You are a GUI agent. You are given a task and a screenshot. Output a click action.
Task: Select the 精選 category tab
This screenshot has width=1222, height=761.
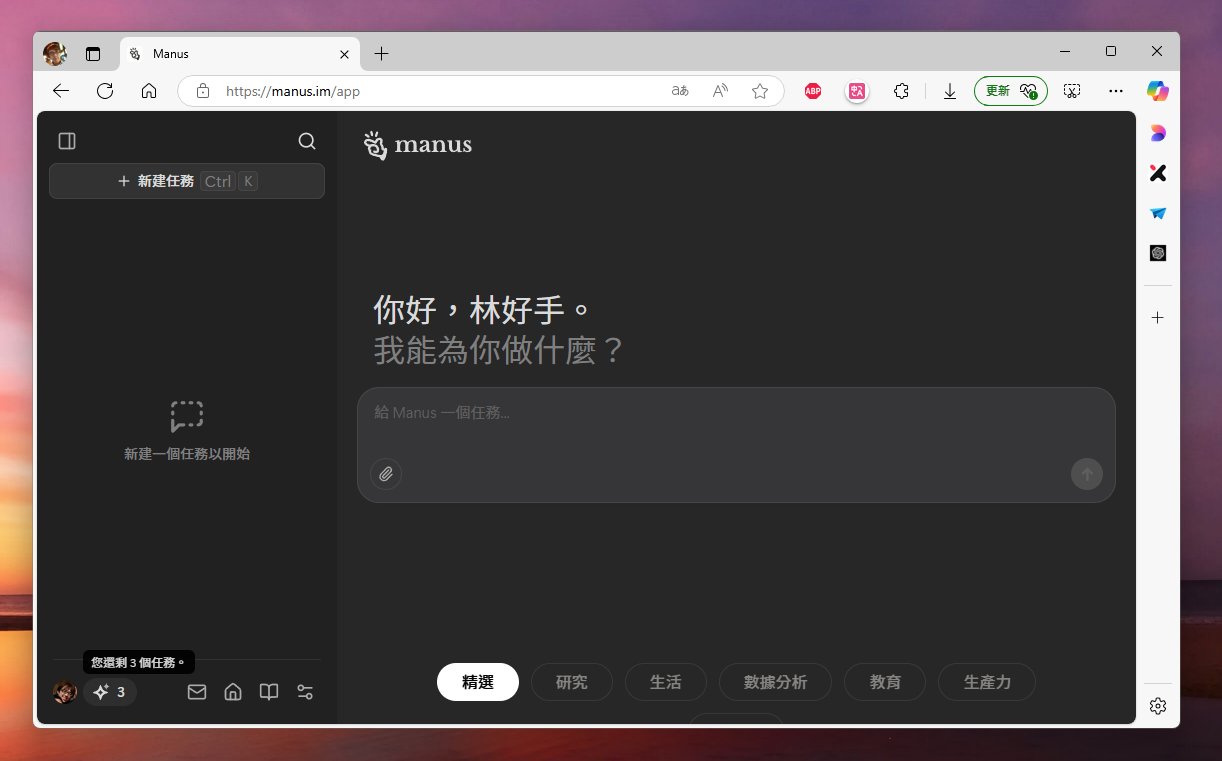(478, 682)
